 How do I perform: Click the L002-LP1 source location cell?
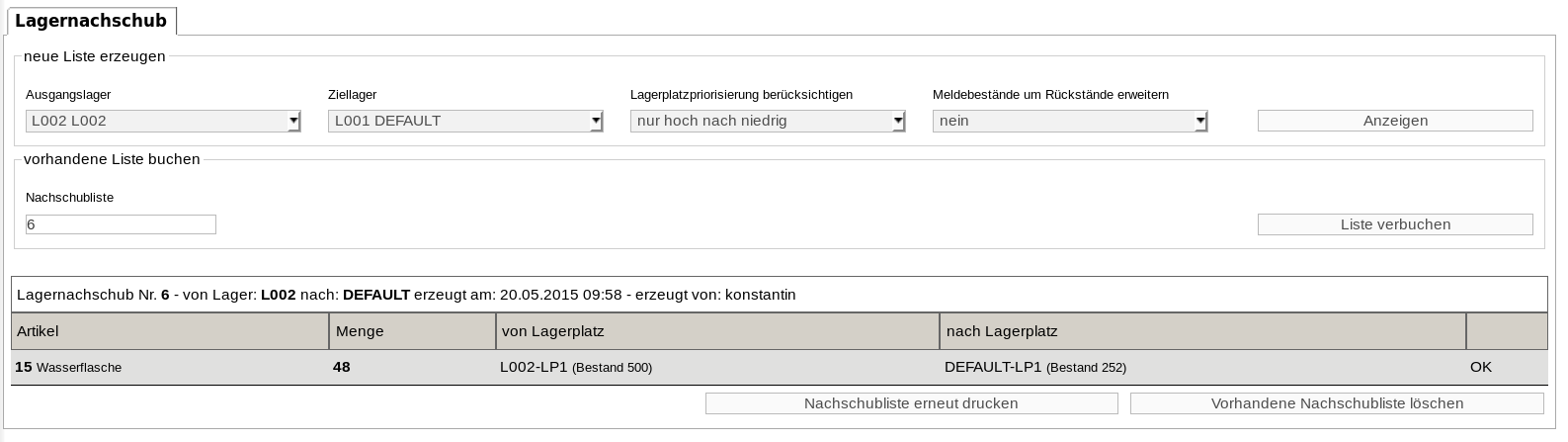718,367
